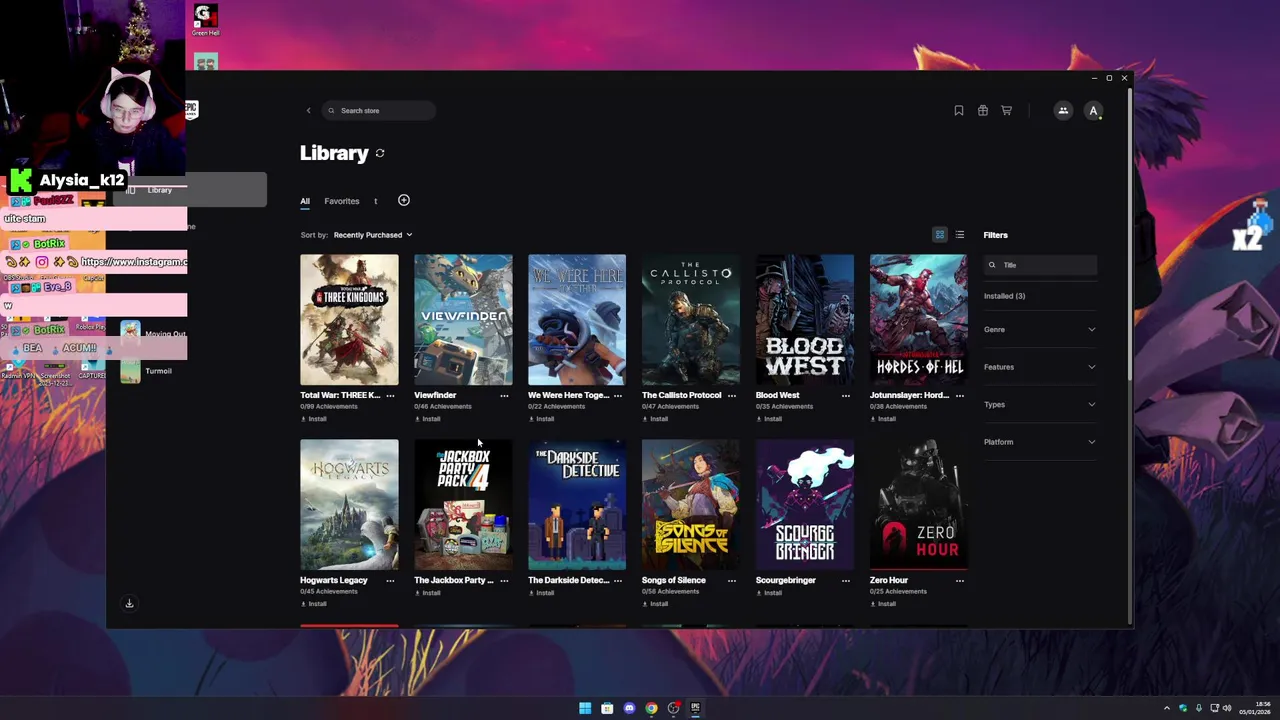
Task: Open Scourgebringer cover thumbnail
Action: coord(805,505)
